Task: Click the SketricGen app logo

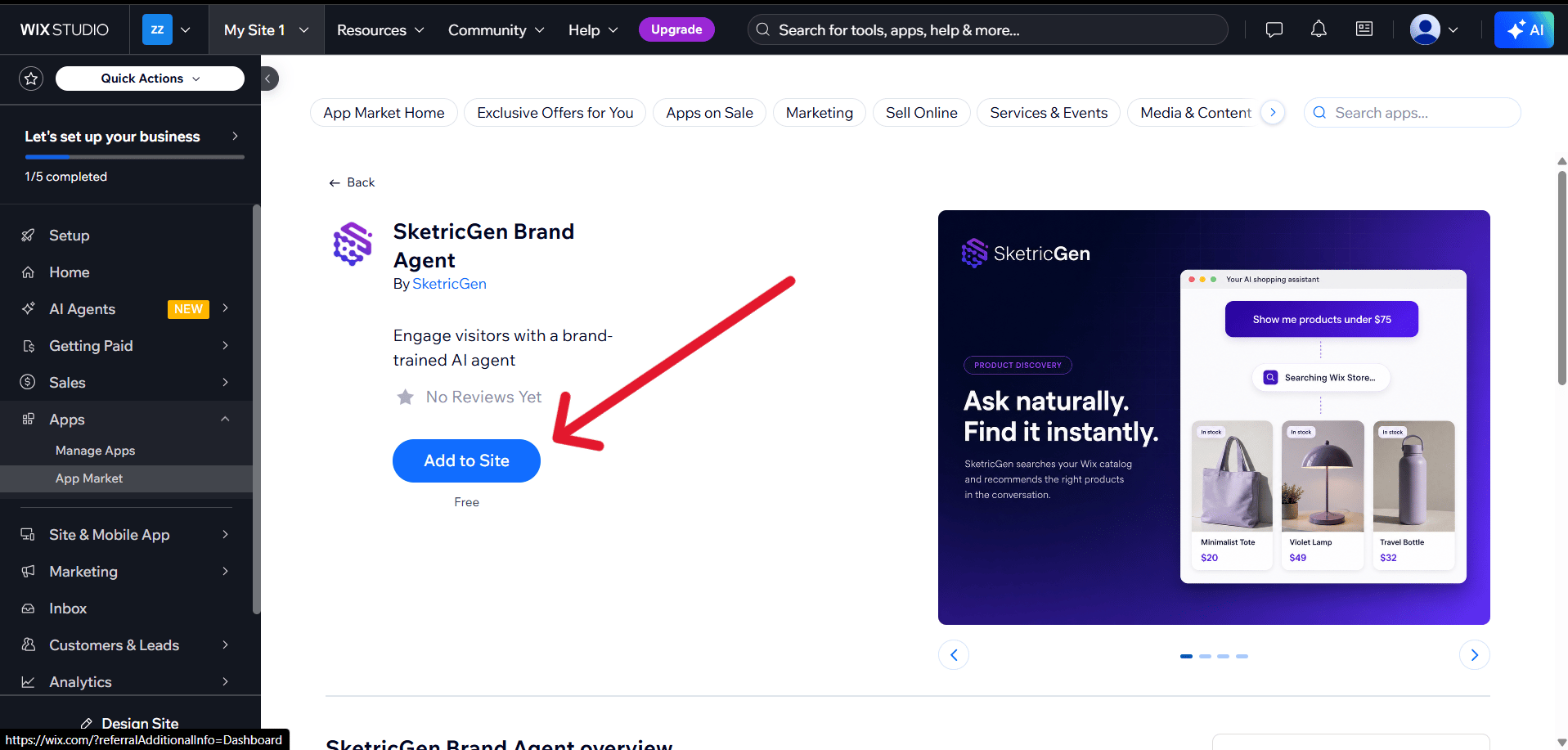Action: [353, 244]
